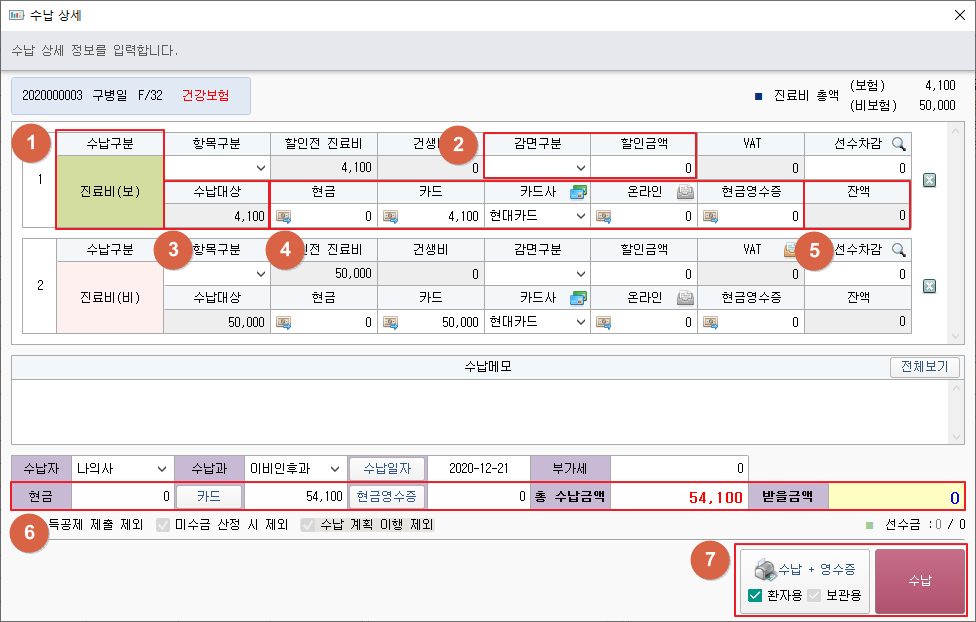Click search icon next to first 선수차감
The image size is (976, 622).
[x=898, y=145]
